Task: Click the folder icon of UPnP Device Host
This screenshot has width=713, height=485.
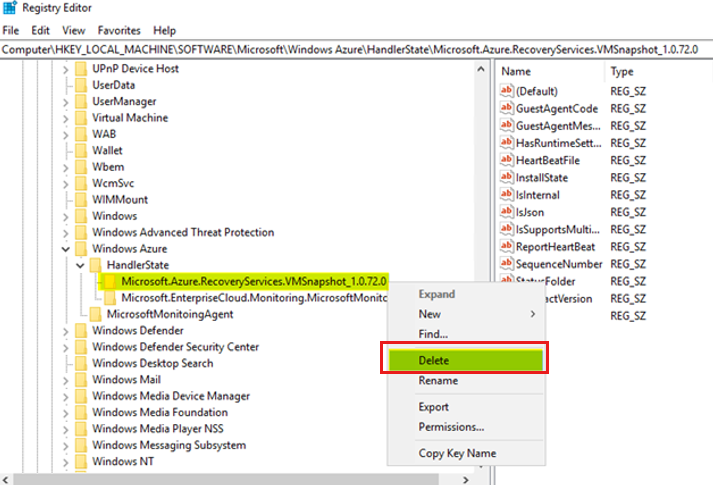Action: (x=81, y=69)
